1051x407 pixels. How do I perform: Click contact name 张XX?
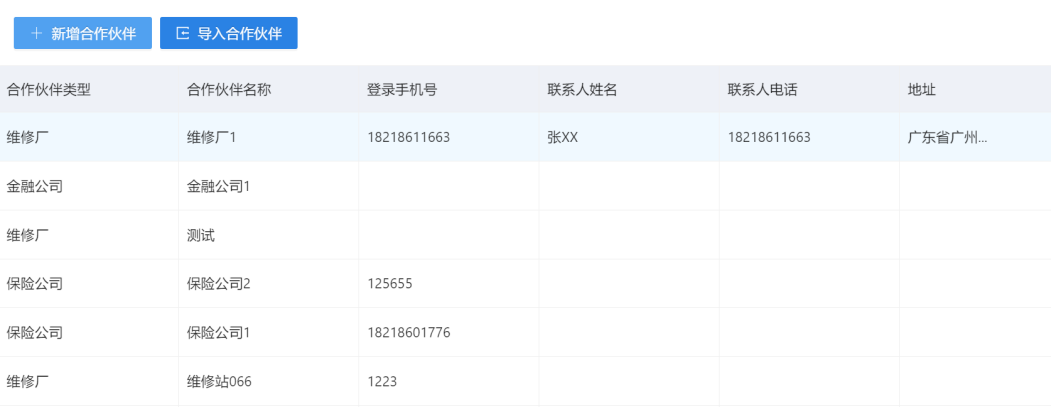tap(563, 137)
